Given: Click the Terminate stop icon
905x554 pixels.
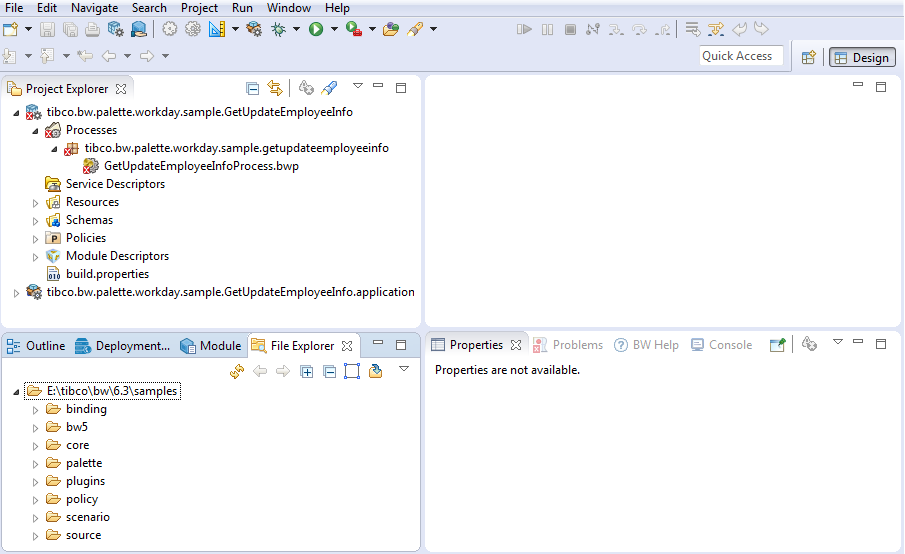Looking at the screenshot, I should click(570, 29).
